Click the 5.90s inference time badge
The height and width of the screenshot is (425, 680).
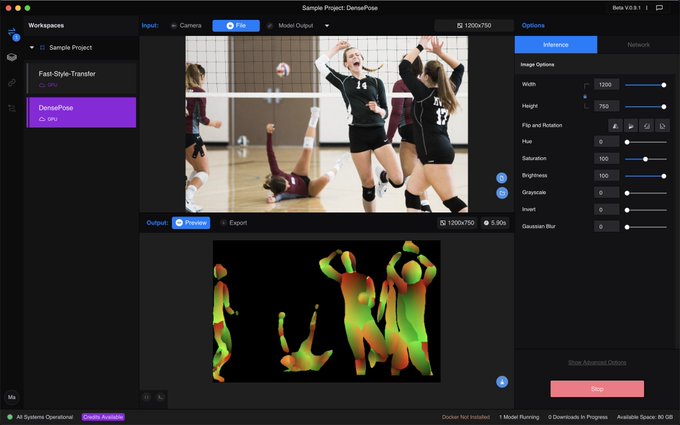click(495, 223)
